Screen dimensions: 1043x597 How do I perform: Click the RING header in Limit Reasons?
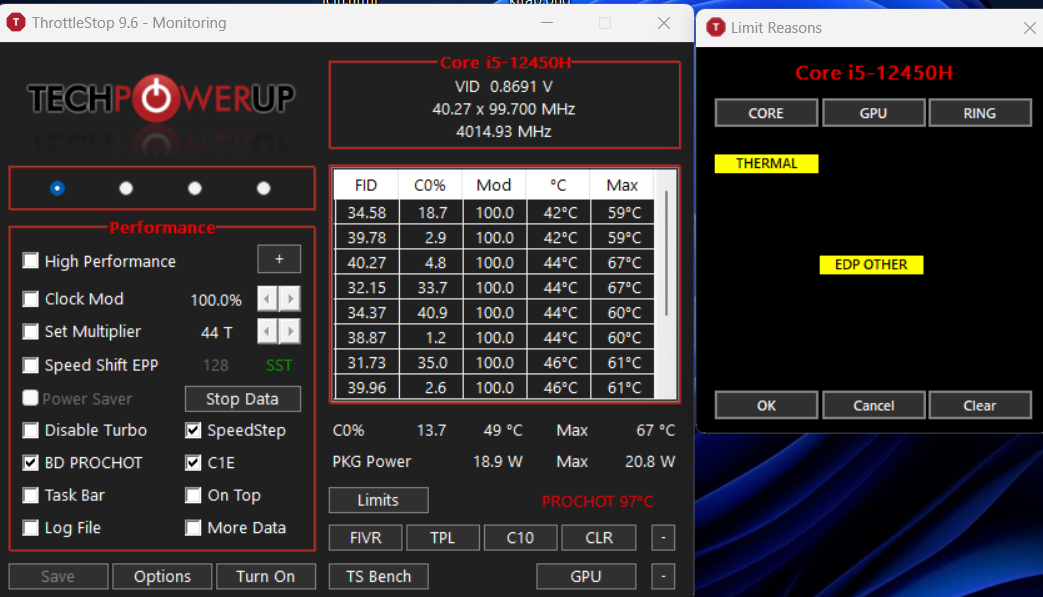pos(980,113)
